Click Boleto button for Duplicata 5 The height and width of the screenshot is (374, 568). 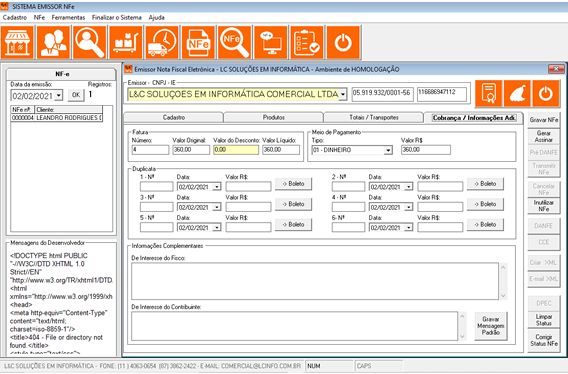click(x=293, y=225)
